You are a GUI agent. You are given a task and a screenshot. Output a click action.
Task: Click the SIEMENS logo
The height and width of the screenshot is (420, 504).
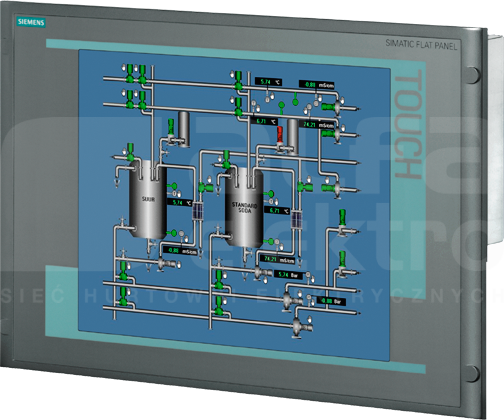click(x=31, y=22)
